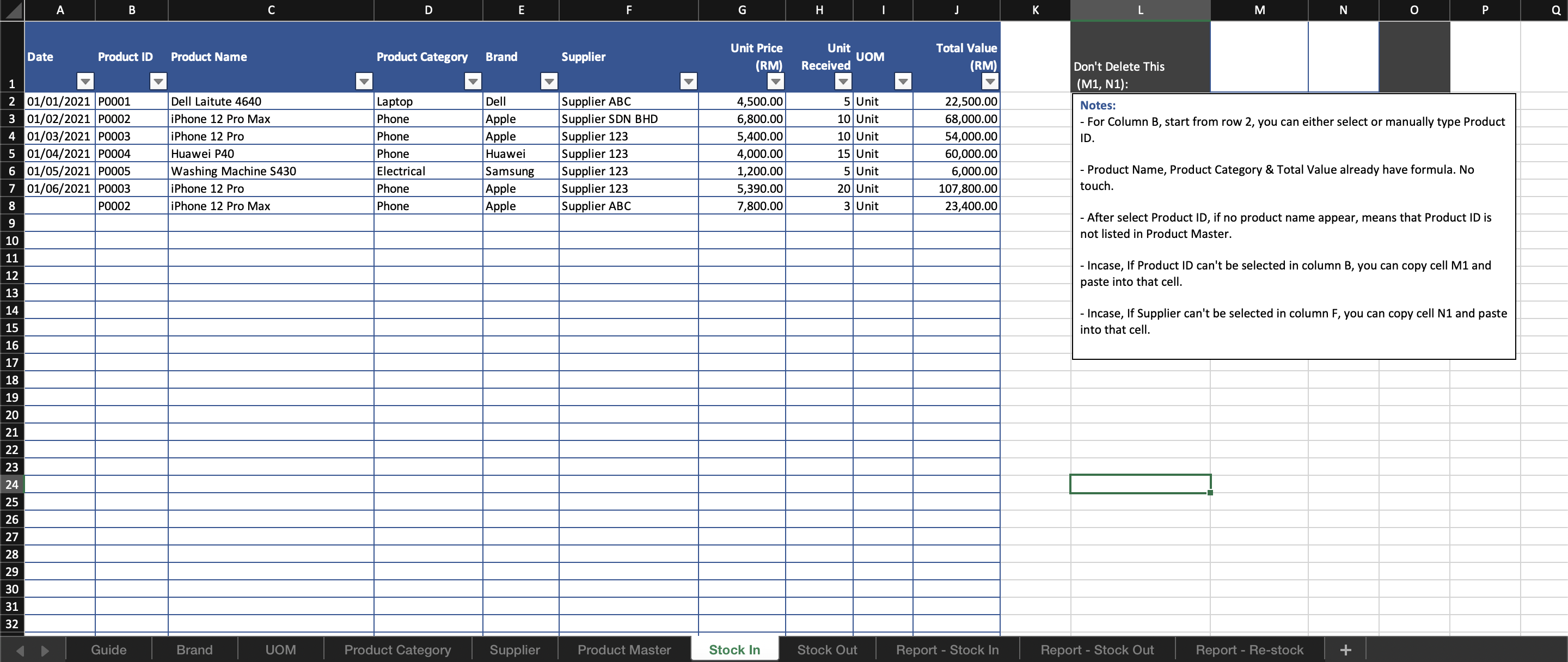Go to previous sheet tabs arrow
Screen dimensions: 1568x662
click(x=20, y=651)
